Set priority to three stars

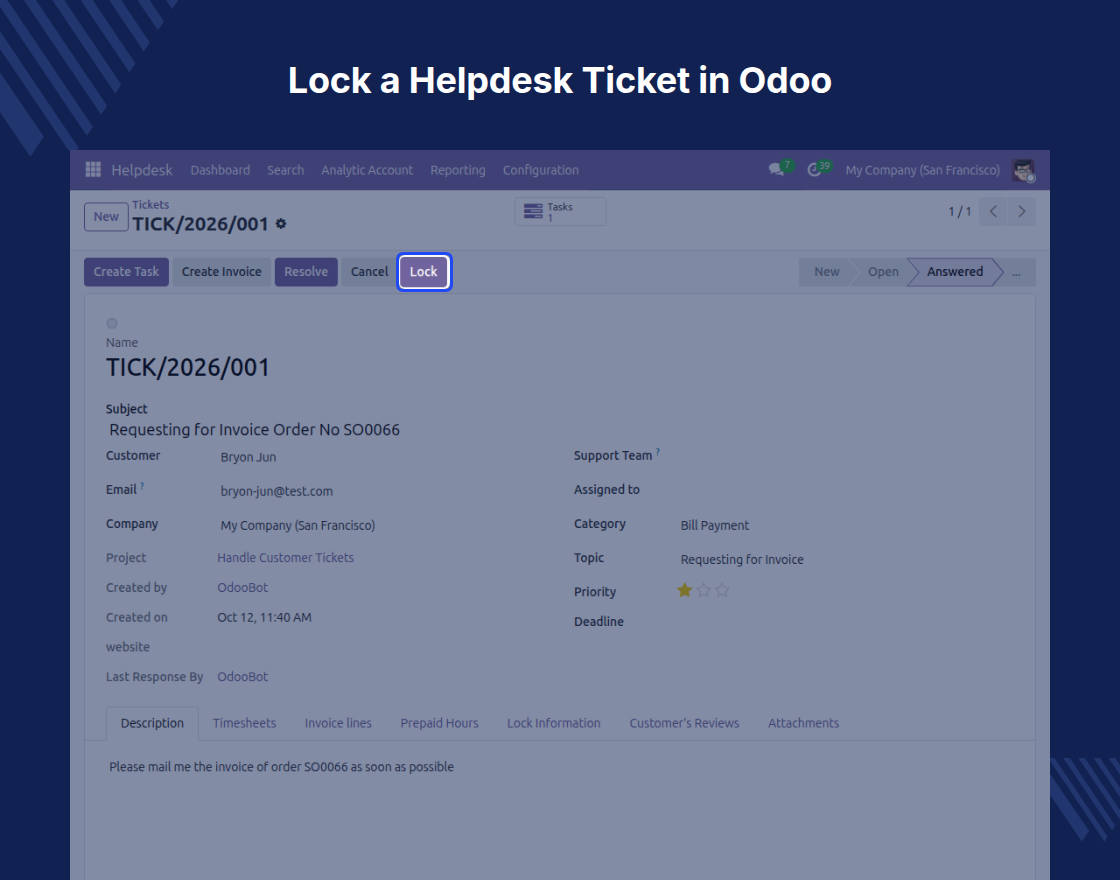tap(722, 590)
